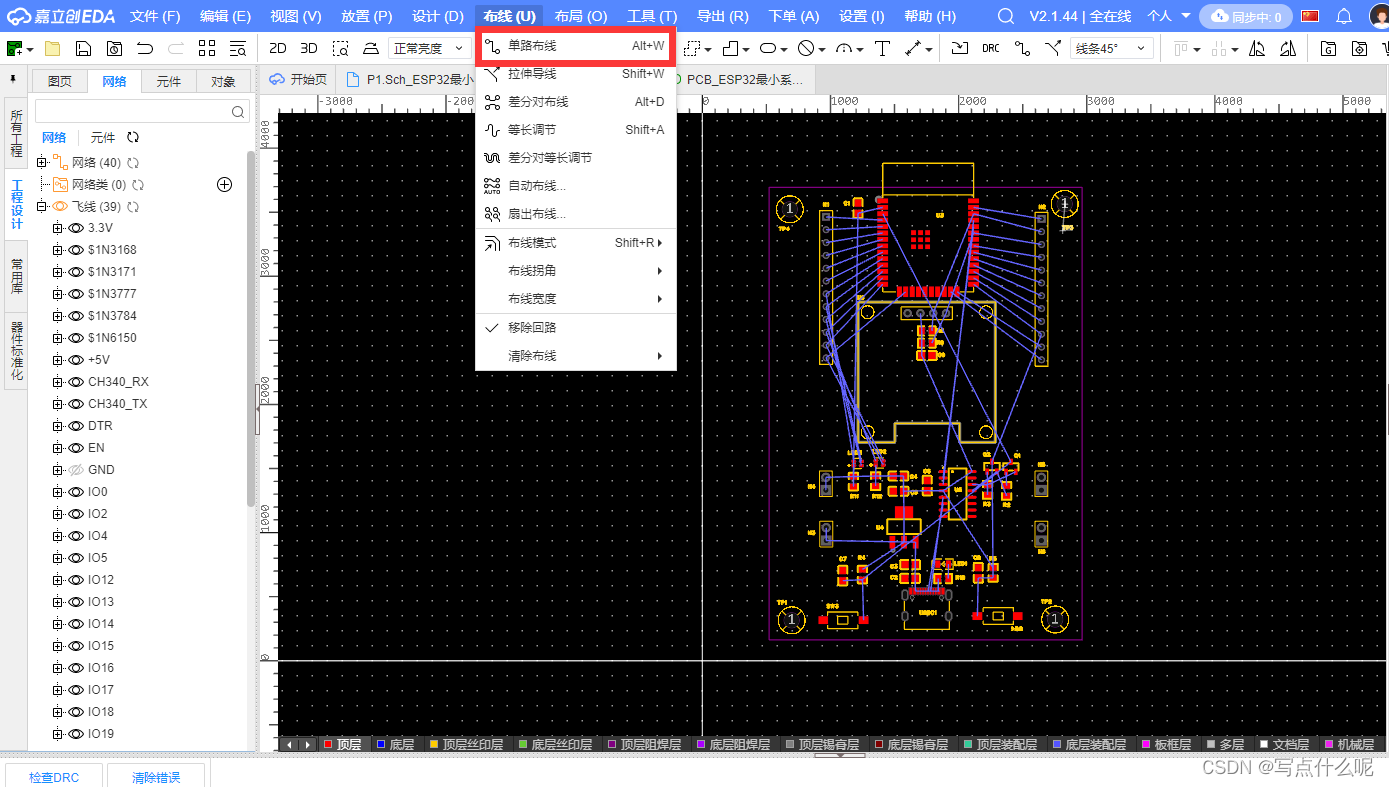This screenshot has width=1389, height=787.
Task: Open the 清除布线 submenu
Action: [575, 356]
